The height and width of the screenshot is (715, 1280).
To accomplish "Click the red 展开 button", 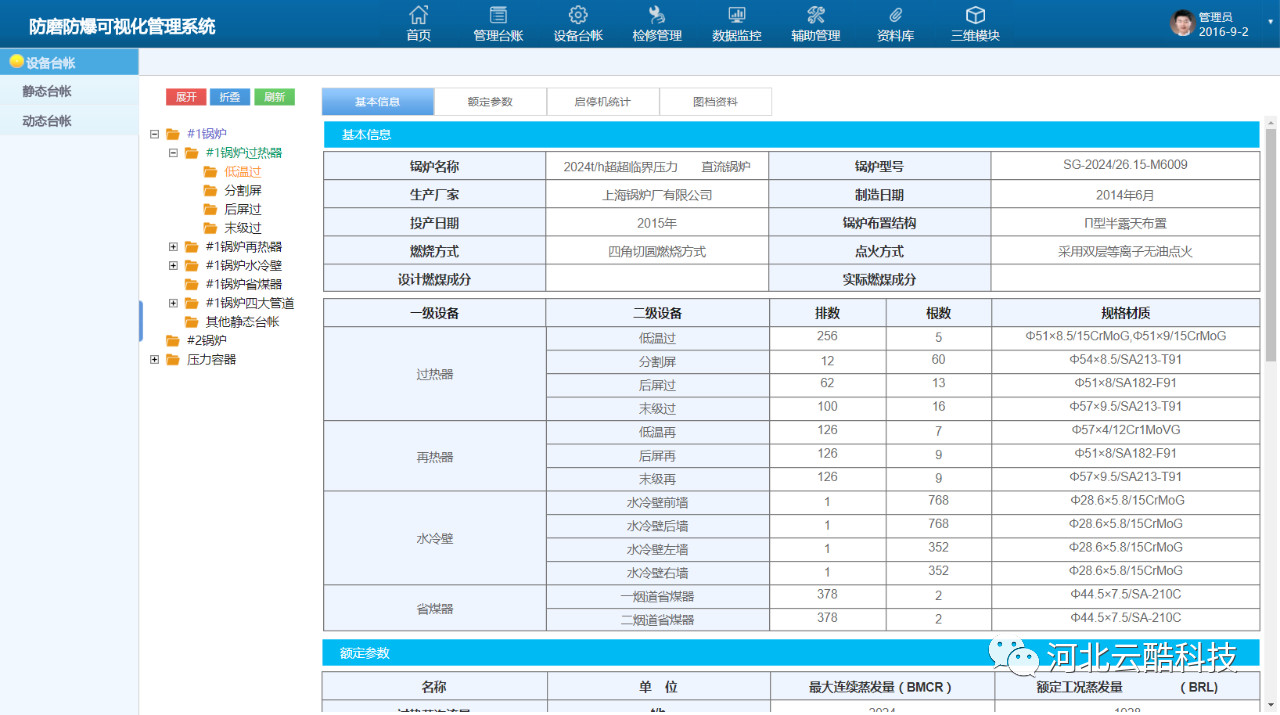I will 186,97.
